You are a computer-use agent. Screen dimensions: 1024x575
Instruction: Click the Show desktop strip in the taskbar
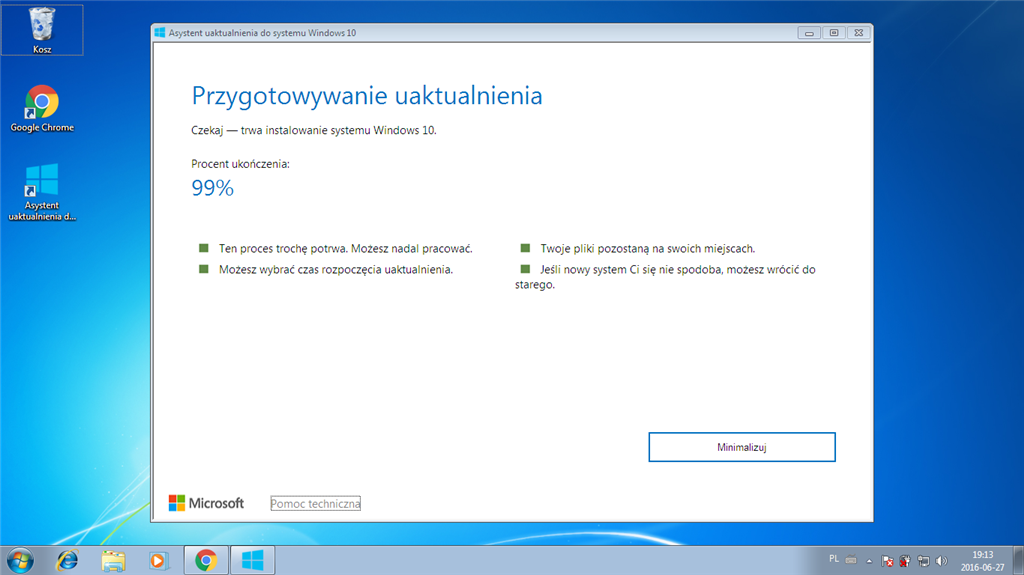click(1019, 561)
